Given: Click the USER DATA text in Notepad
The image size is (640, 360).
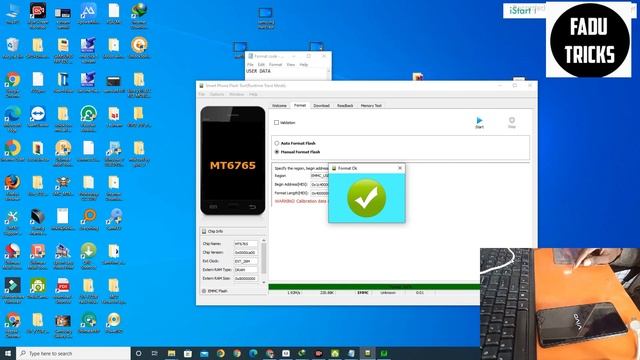Looking at the screenshot, I should 258,71.
